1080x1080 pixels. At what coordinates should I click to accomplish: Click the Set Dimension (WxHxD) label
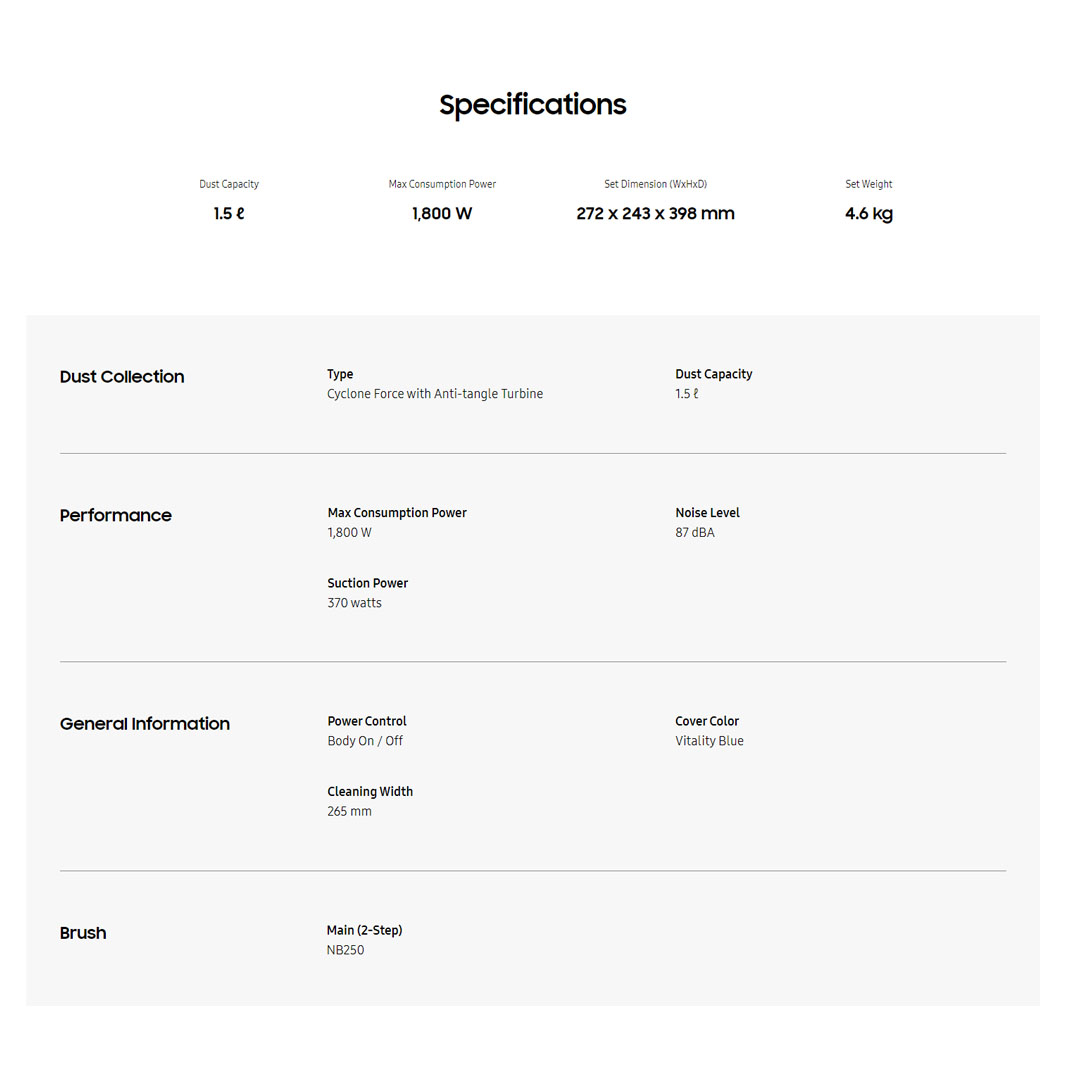(x=655, y=184)
